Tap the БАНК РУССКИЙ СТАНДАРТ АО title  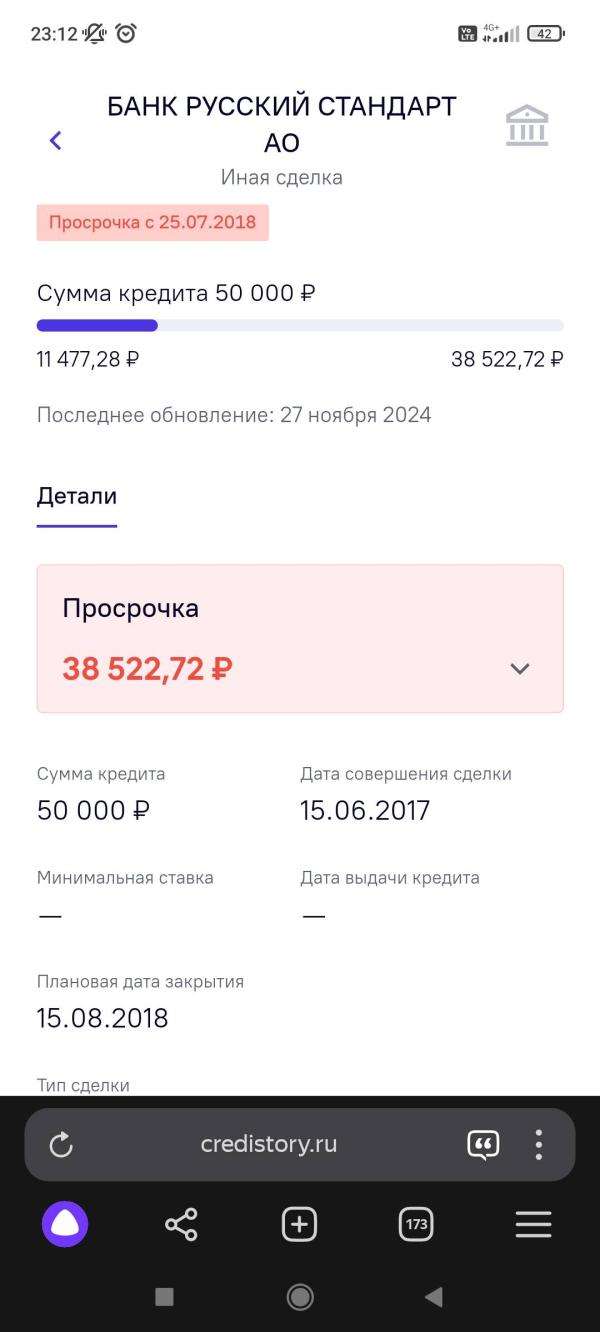tap(282, 124)
